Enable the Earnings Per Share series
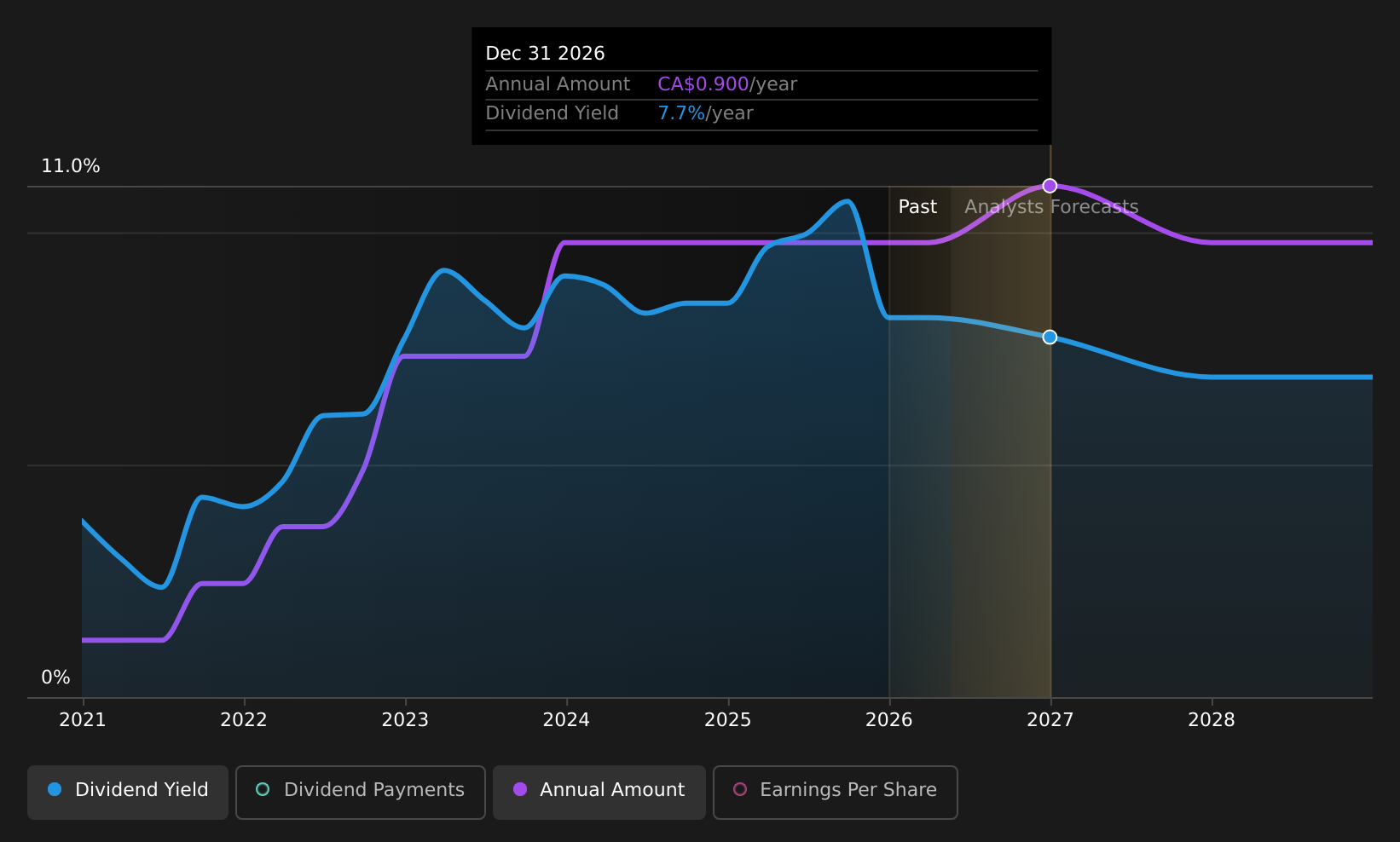Screen dimensions: 1400x842 [x=836, y=792]
